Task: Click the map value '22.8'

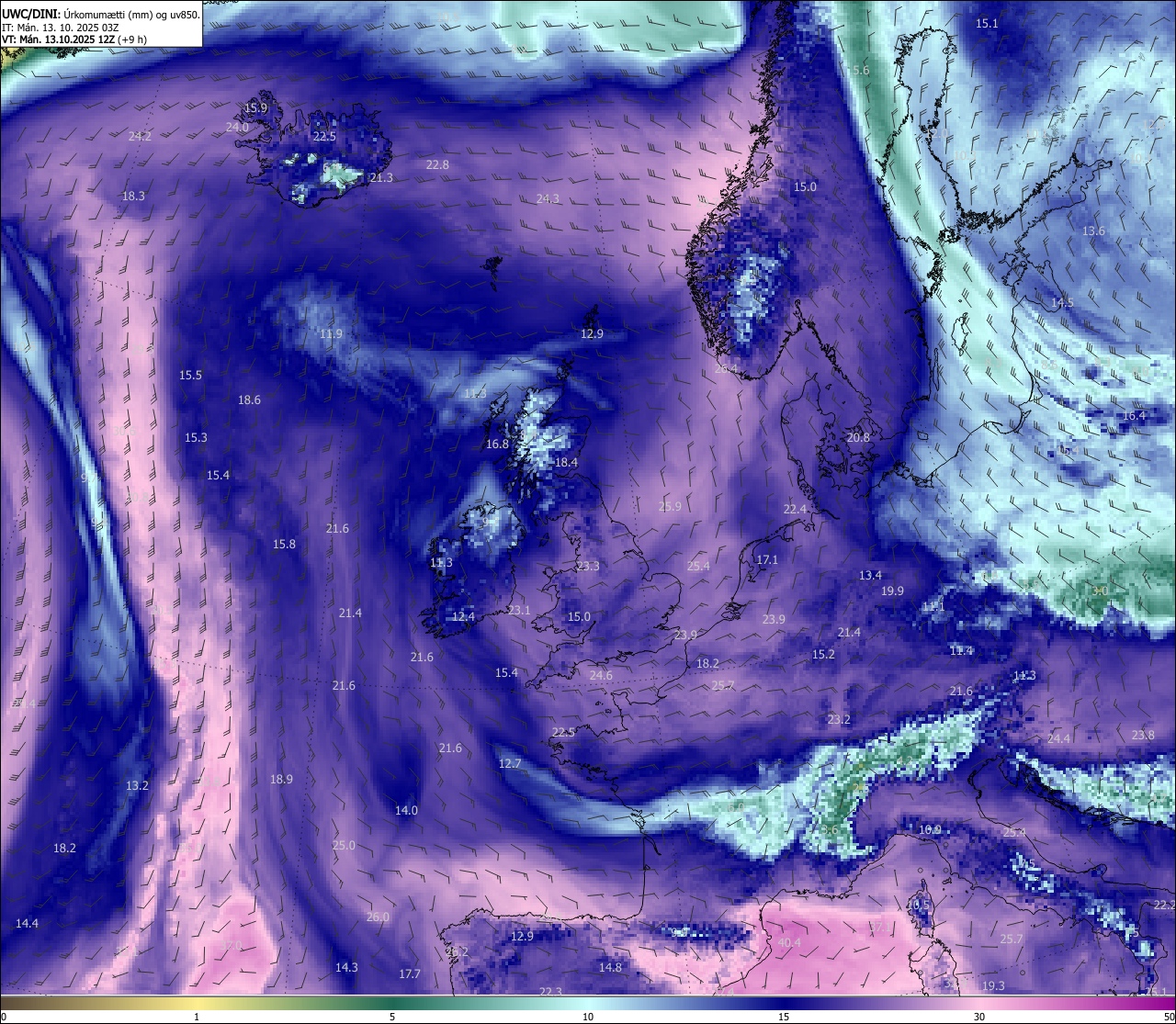Action: click(437, 164)
